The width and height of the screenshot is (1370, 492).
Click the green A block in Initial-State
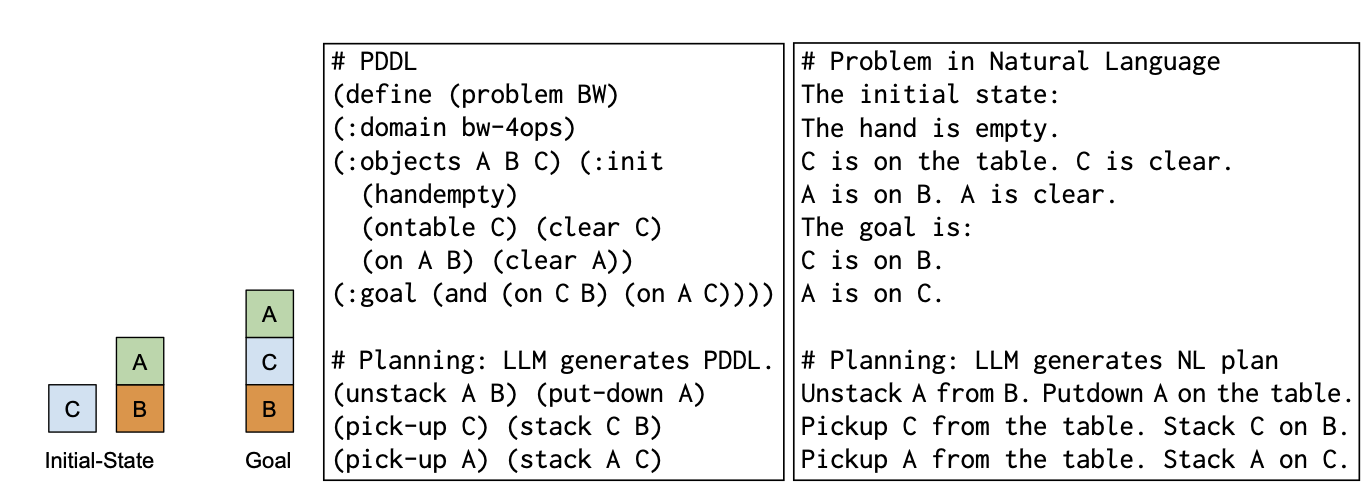point(140,362)
